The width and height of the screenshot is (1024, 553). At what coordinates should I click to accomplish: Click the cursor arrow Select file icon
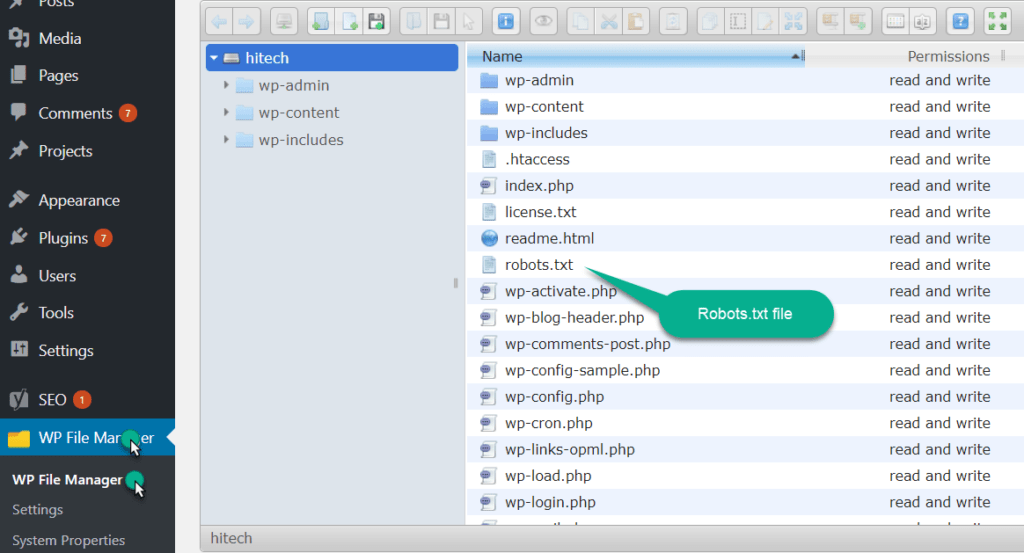[x=468, y=22]
